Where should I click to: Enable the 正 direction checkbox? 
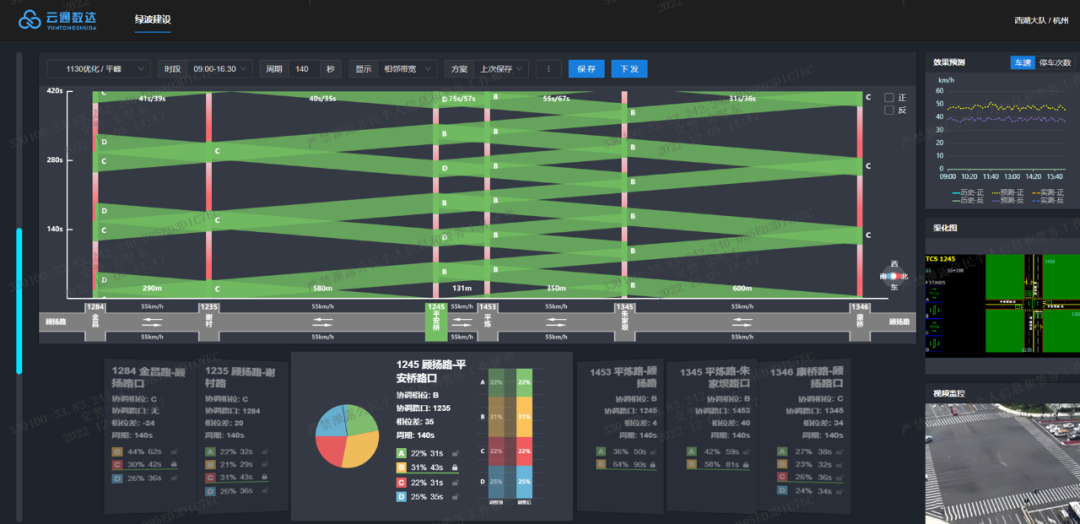tap(889, 98)
